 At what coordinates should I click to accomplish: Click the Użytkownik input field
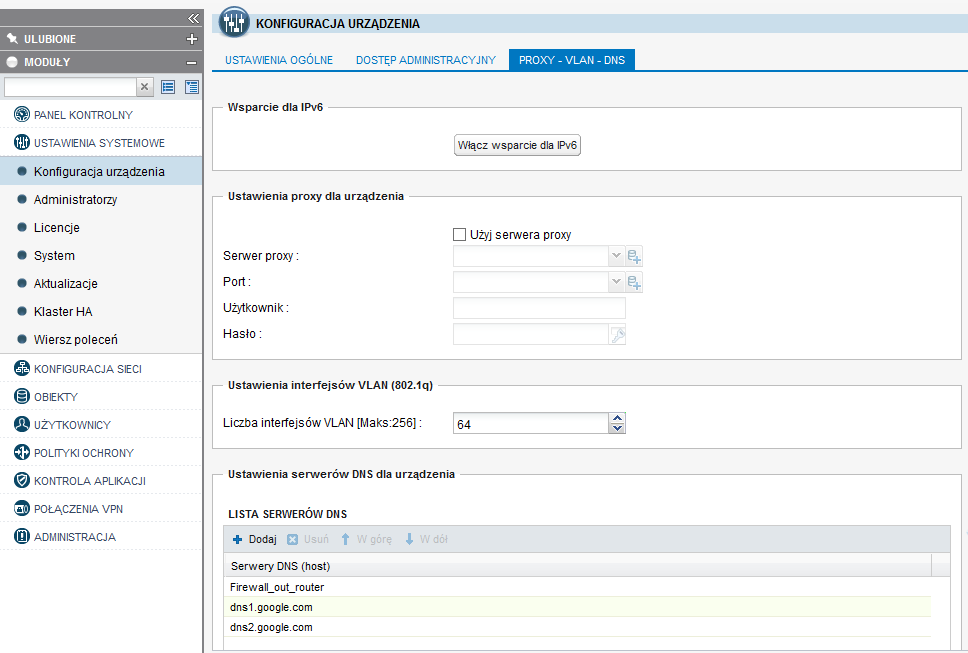point(539,308)
